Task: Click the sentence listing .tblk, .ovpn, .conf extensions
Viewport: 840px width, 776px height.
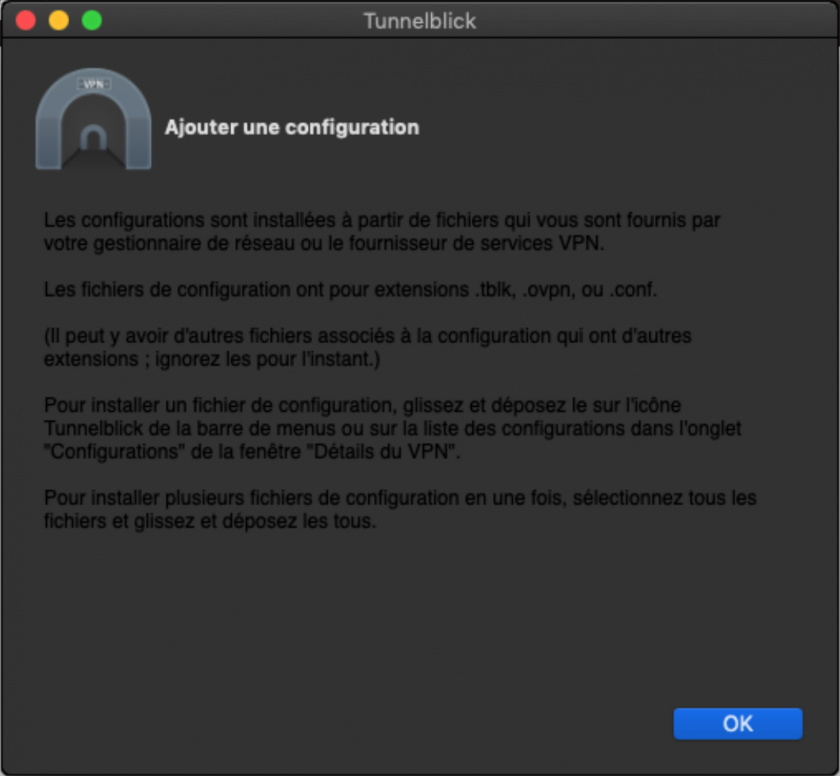Action: coord(350,290)
